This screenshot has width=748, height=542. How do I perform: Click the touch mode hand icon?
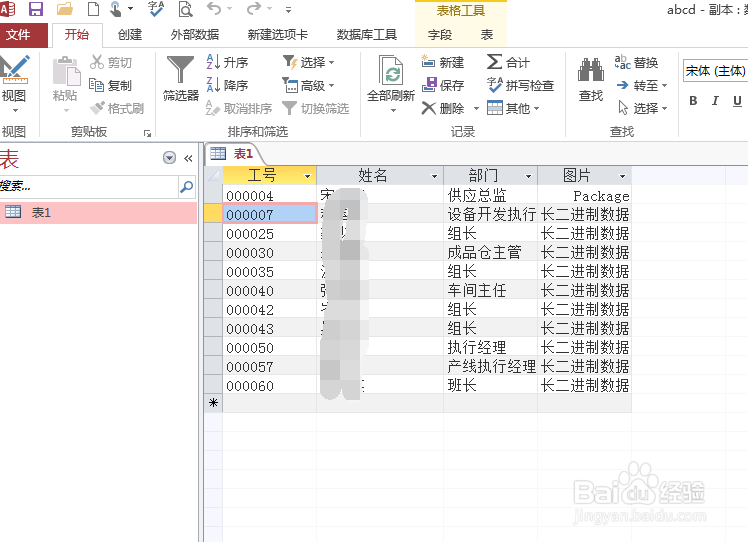[x=116, y=9]
